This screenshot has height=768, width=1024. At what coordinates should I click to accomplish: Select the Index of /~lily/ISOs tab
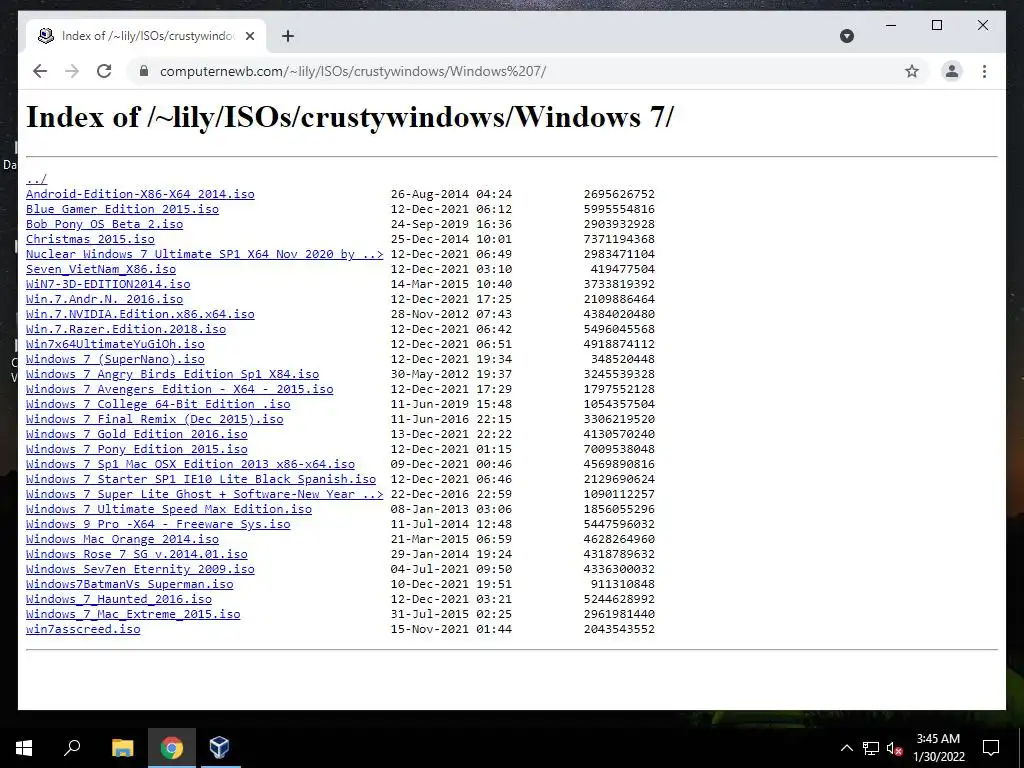146,36
